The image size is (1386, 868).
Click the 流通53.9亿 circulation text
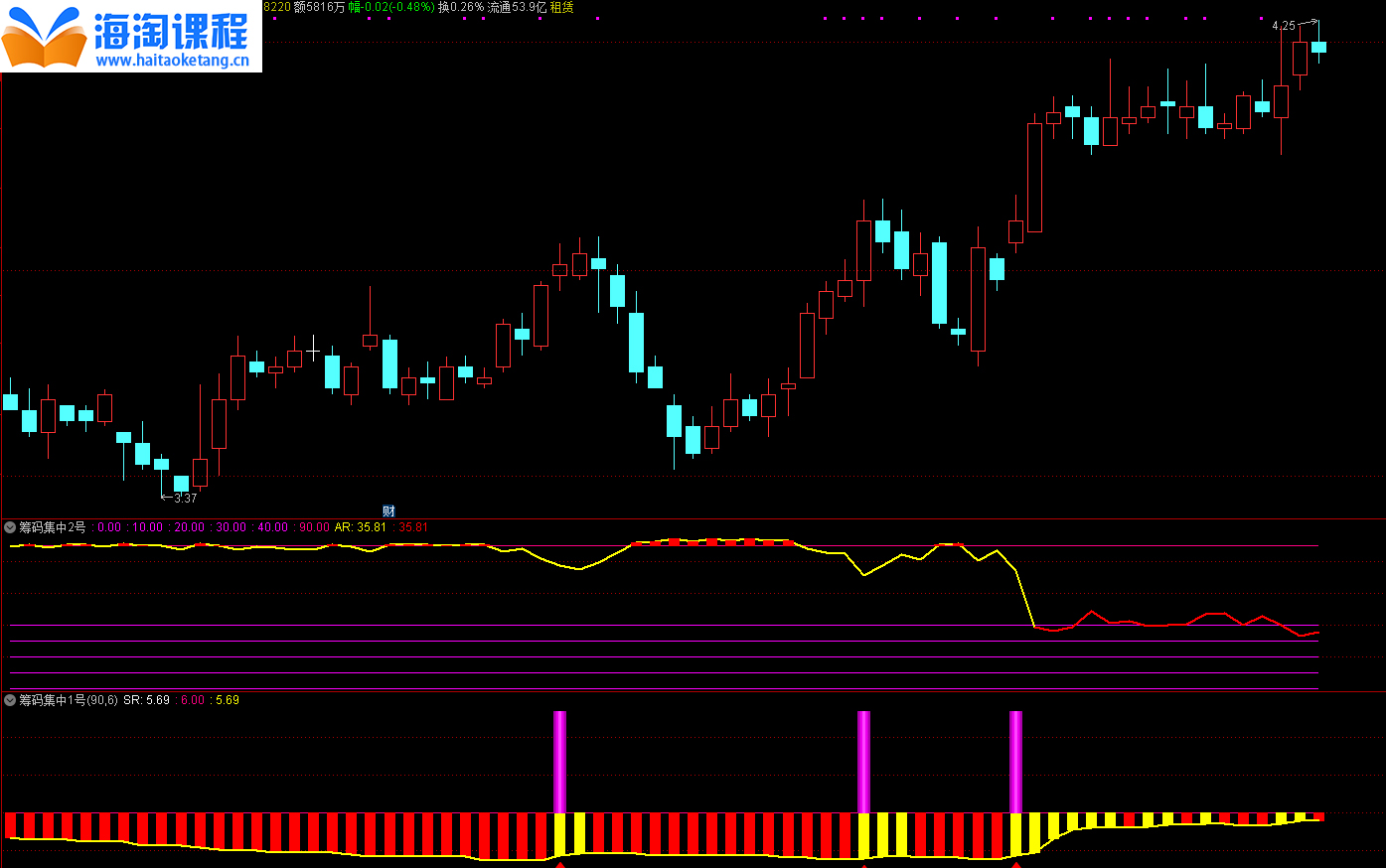click(517, 7)
